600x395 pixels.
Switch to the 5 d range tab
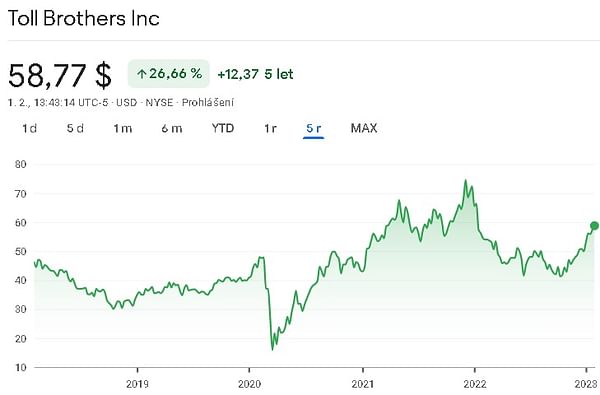tap(75, 128)
